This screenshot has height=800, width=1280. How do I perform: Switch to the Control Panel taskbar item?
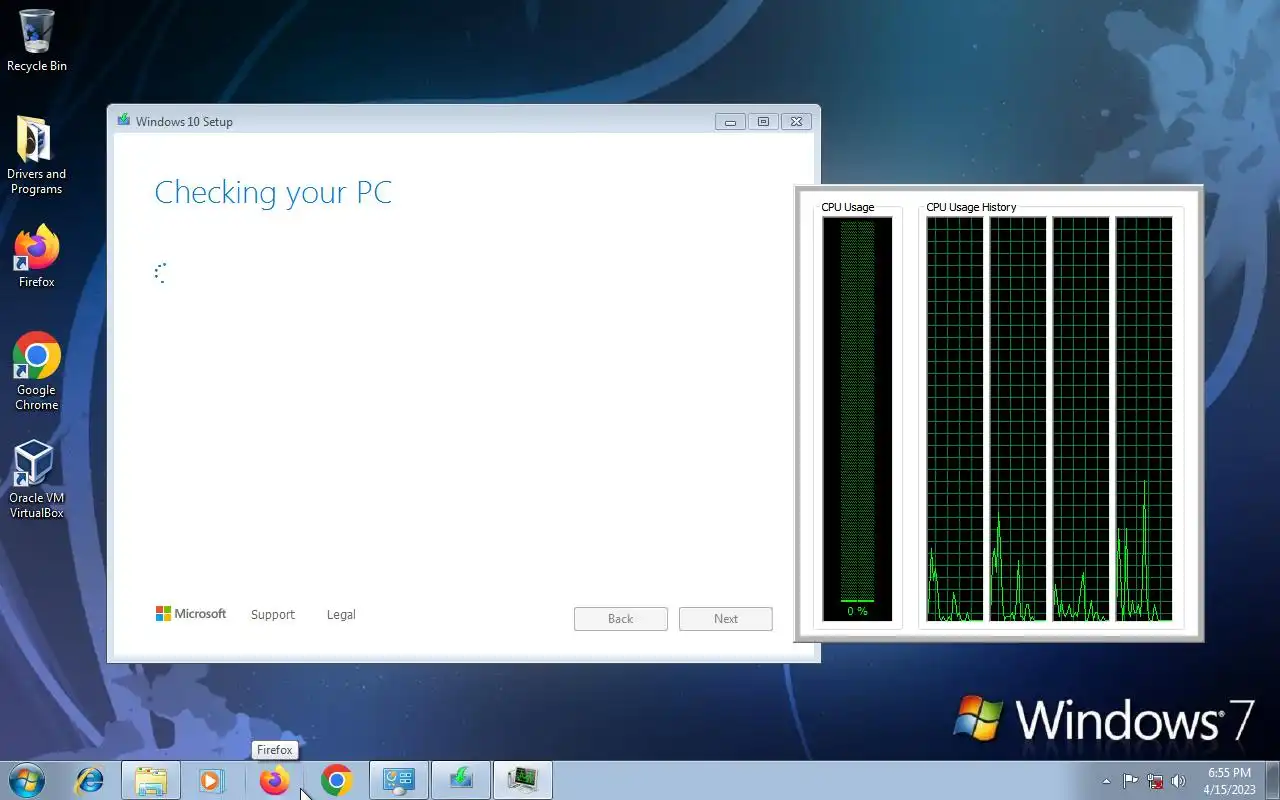399,780
